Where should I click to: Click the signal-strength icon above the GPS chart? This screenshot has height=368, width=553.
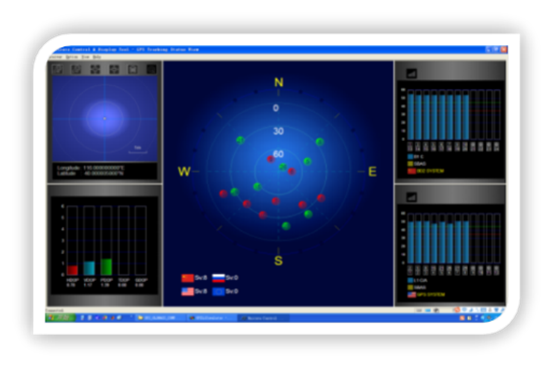coord(411,197)
